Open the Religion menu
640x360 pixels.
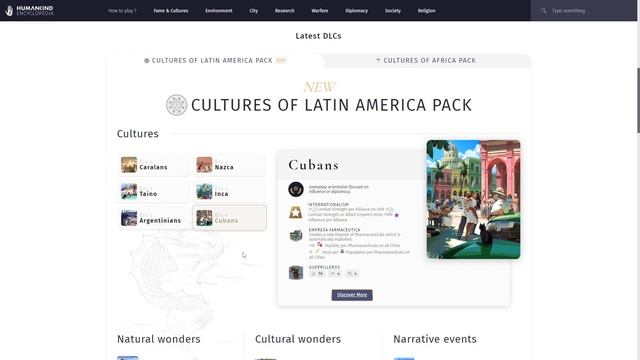(427, 11)
